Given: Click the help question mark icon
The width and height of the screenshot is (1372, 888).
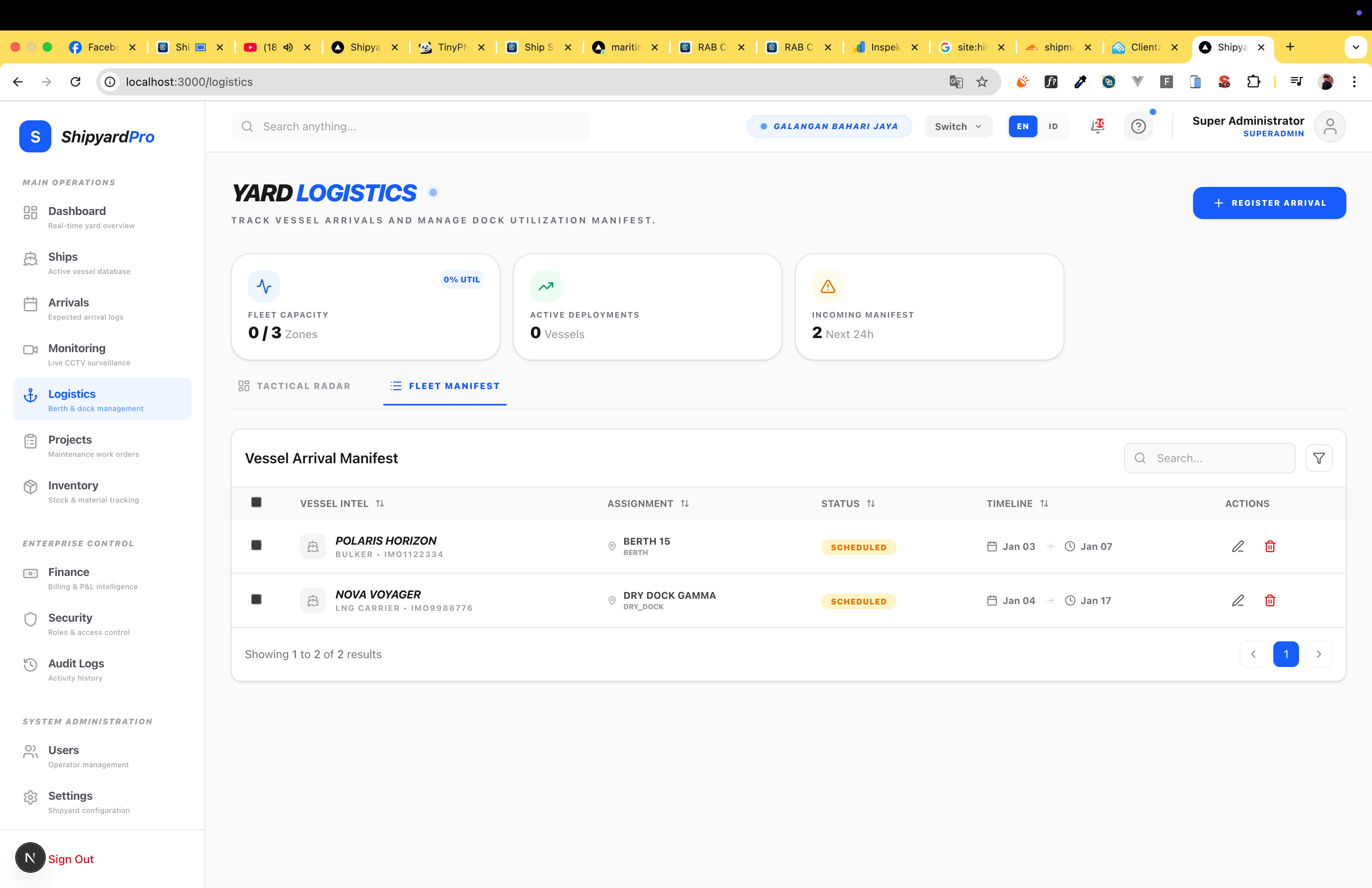Looking at the screenshot, I should coord(1138,126).
